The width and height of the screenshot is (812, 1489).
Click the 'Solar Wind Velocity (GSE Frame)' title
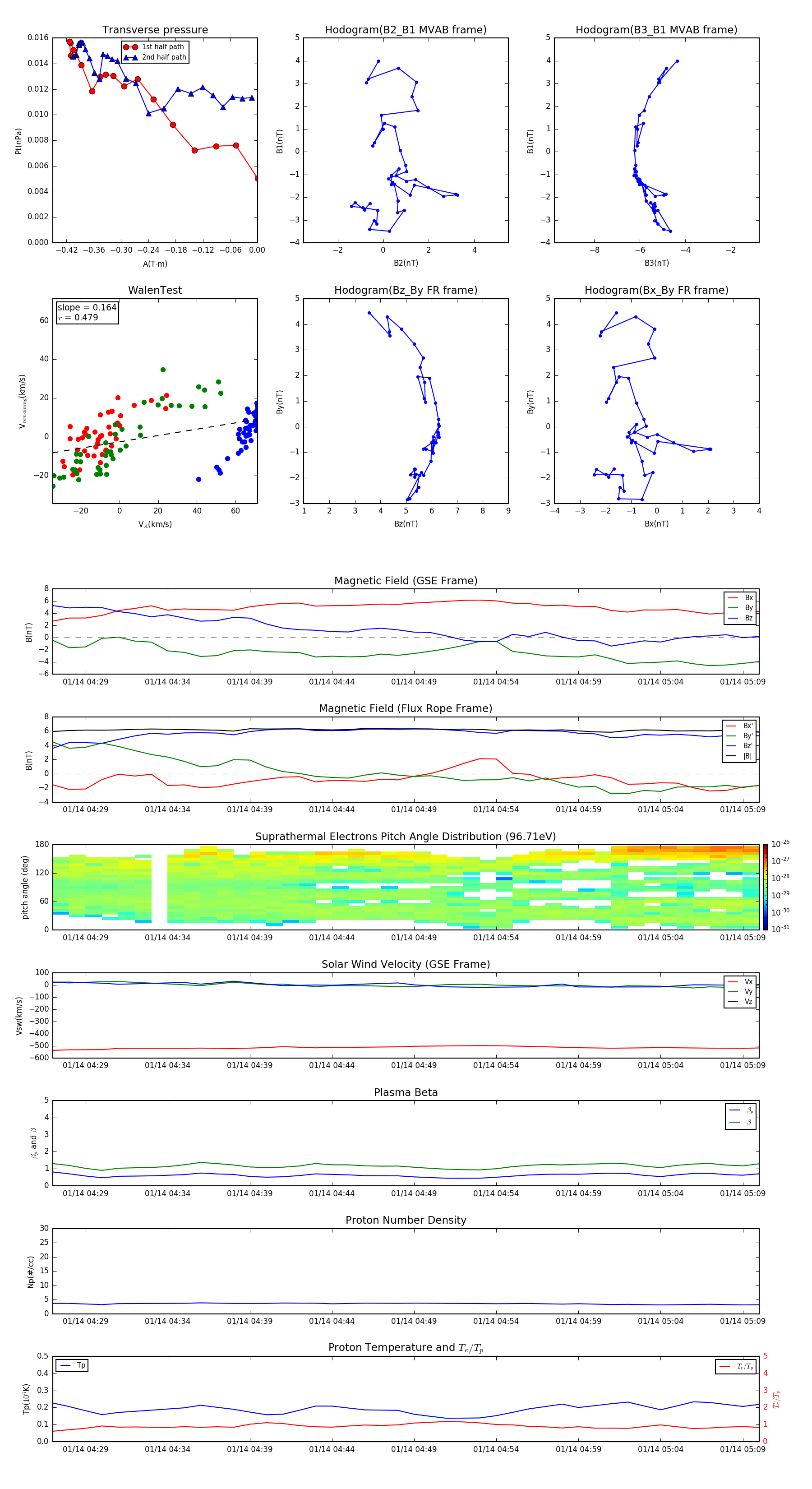[406, 965]
